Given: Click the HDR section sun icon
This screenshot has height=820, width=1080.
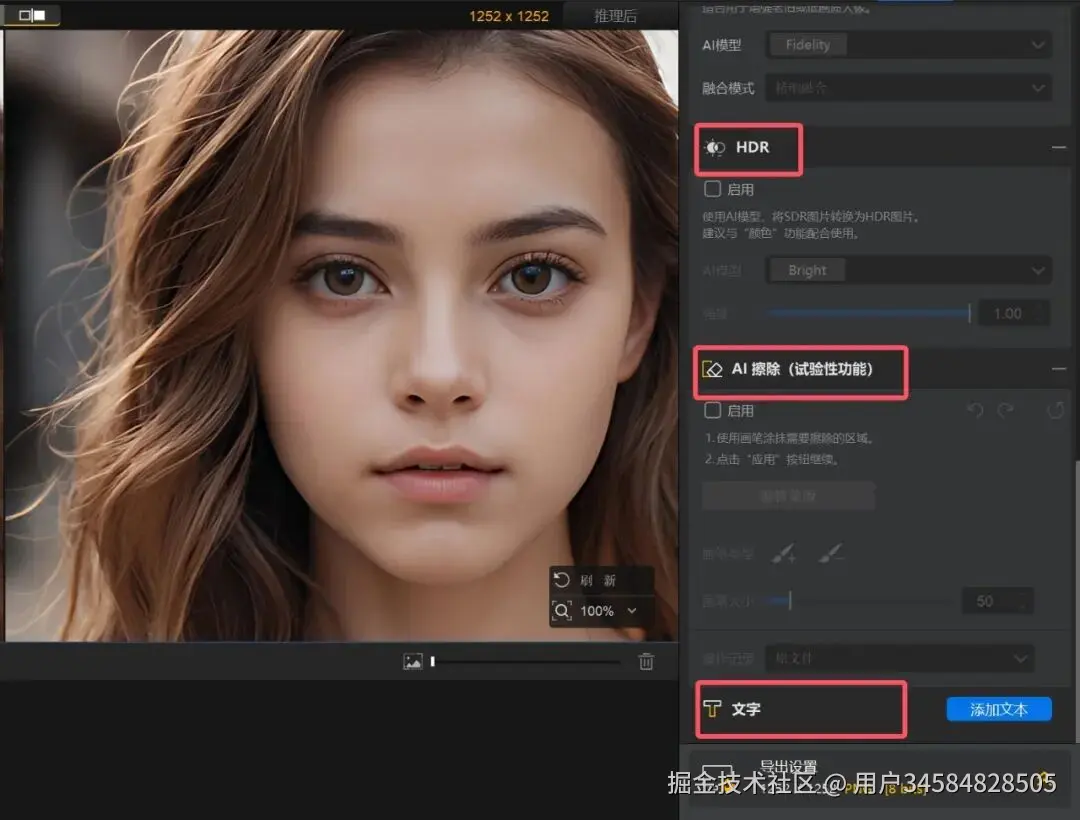Looking at the screenshot, I should point(715,147).
